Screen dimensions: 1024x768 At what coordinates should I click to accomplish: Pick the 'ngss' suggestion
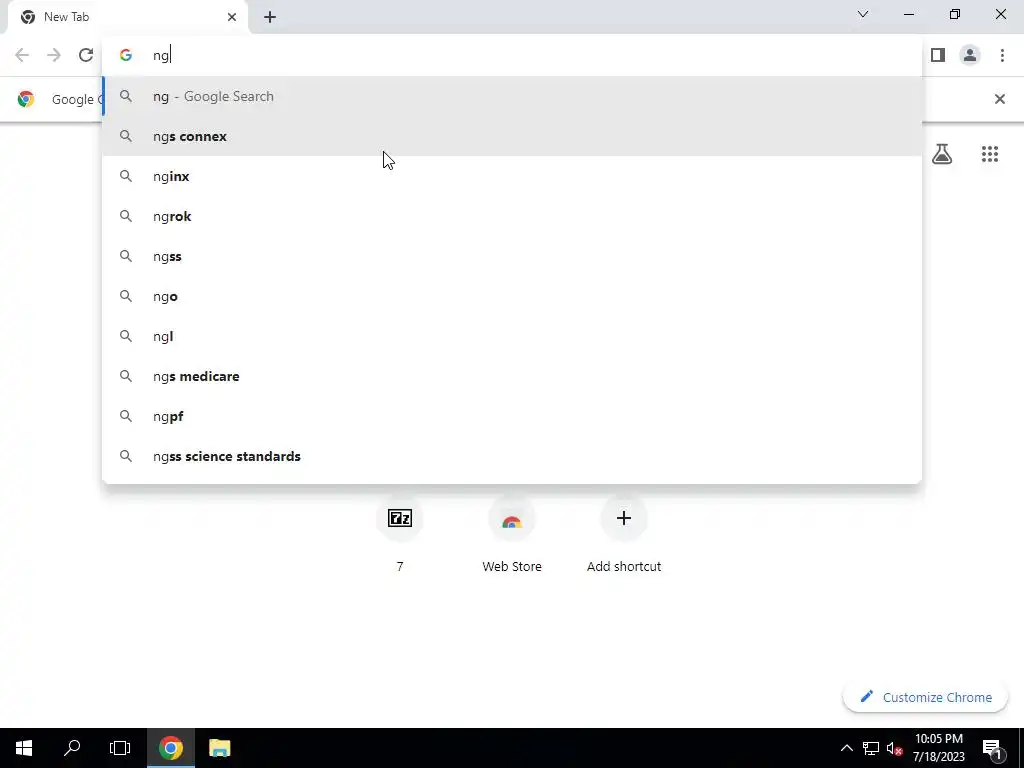[512, 257]
